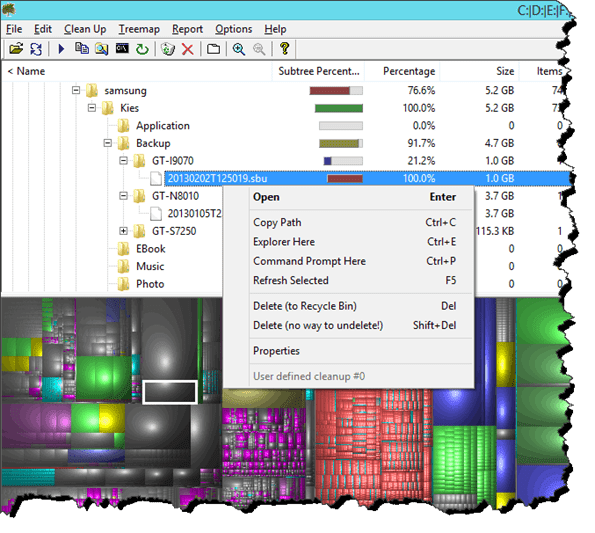Click the 115.3 KB size value
The width and height of the screenshot is (595, 533).
pyautogui.click(x=495, y=231)
